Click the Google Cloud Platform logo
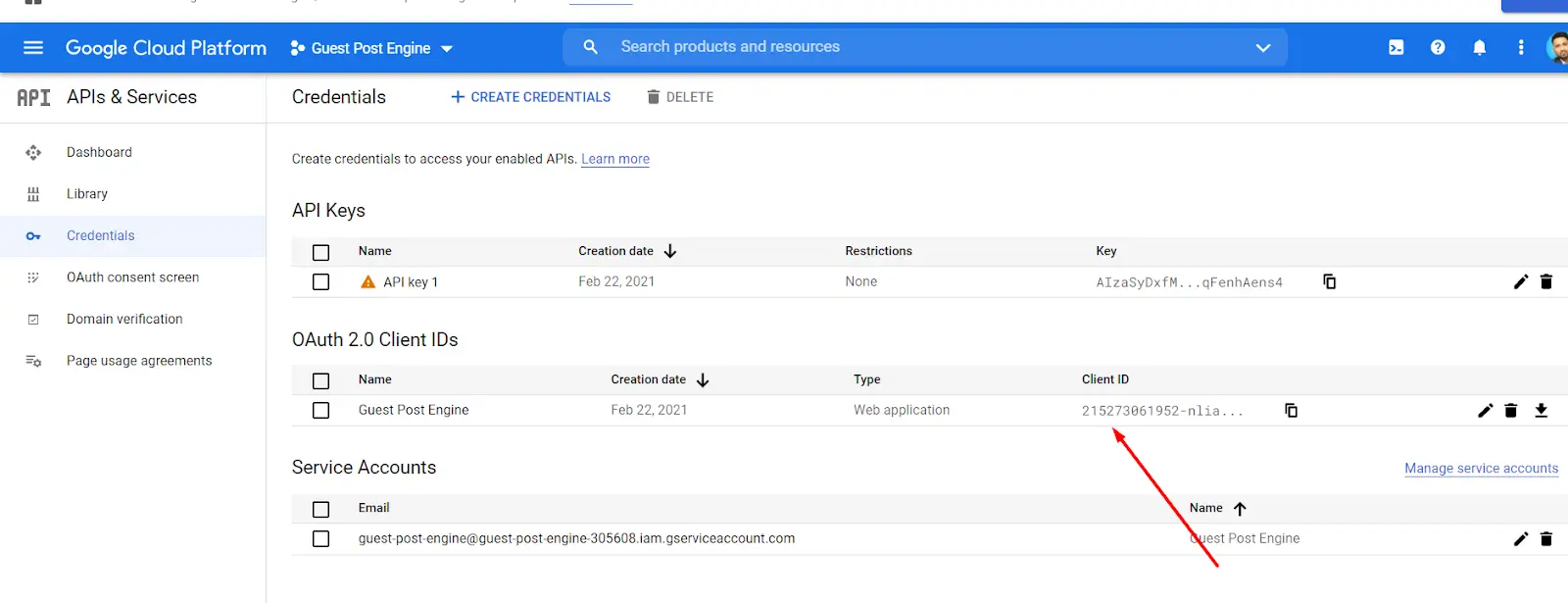The height and width of the screenshot is (603, 1568). [x=166, y=48]
